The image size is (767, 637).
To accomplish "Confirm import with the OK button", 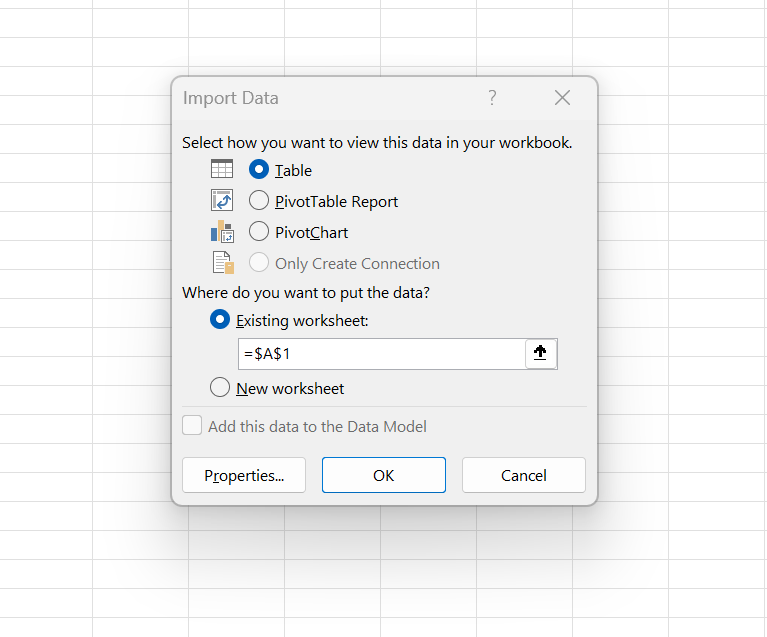I will (384, 476).
